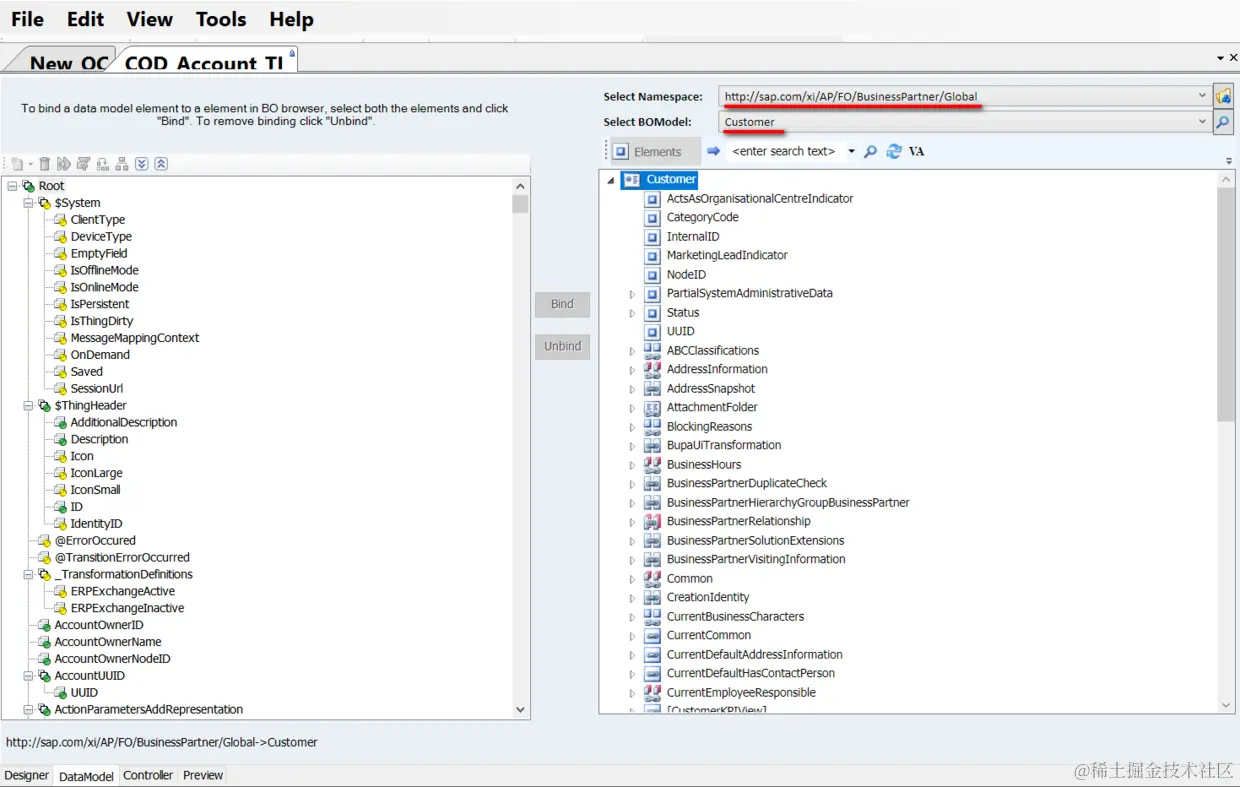Collapse the $System node
This screenshot has width=1240, height=787.
click(29, 203)
